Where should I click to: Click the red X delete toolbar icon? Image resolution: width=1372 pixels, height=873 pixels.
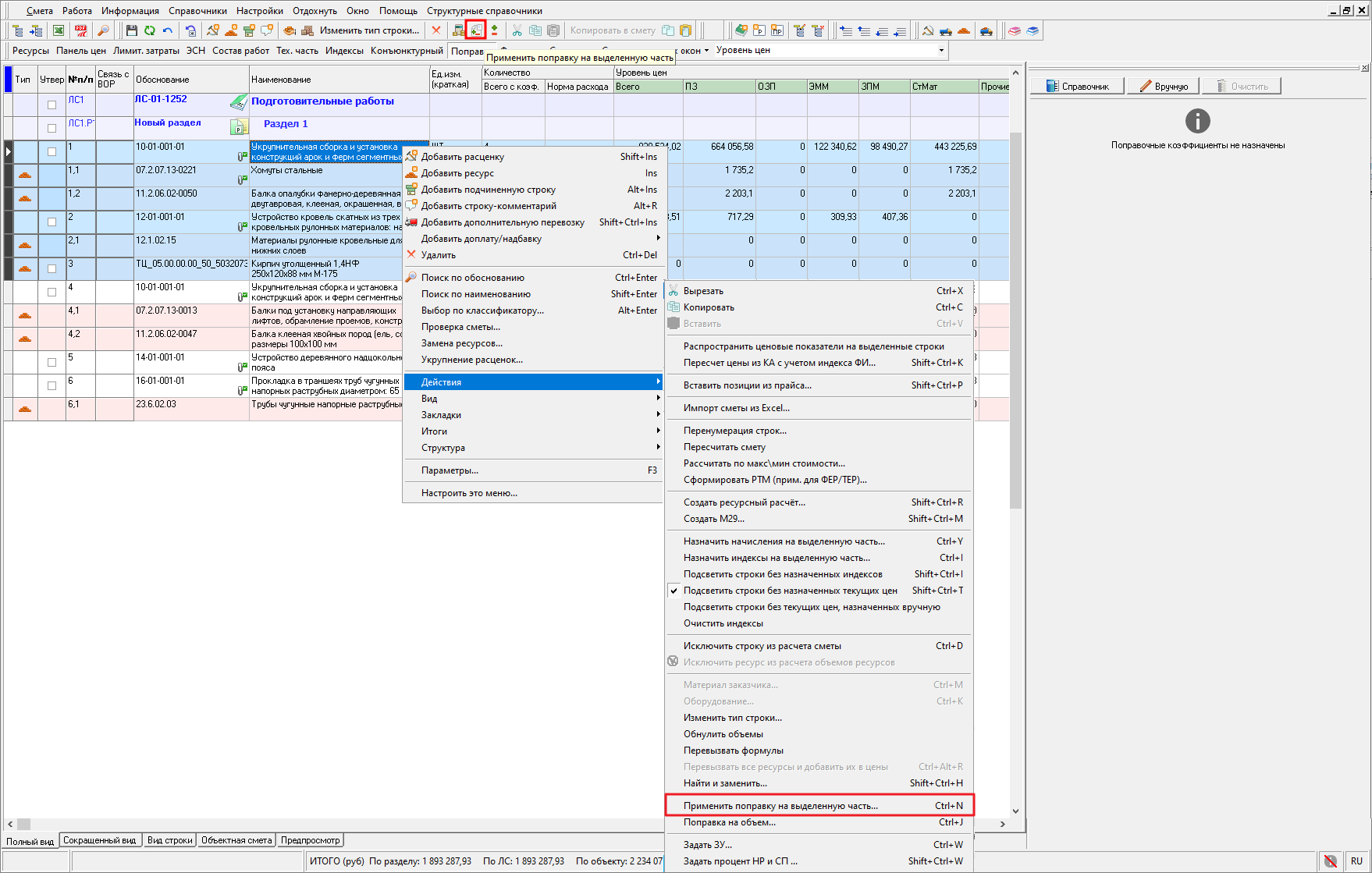(x=436, y=30)
